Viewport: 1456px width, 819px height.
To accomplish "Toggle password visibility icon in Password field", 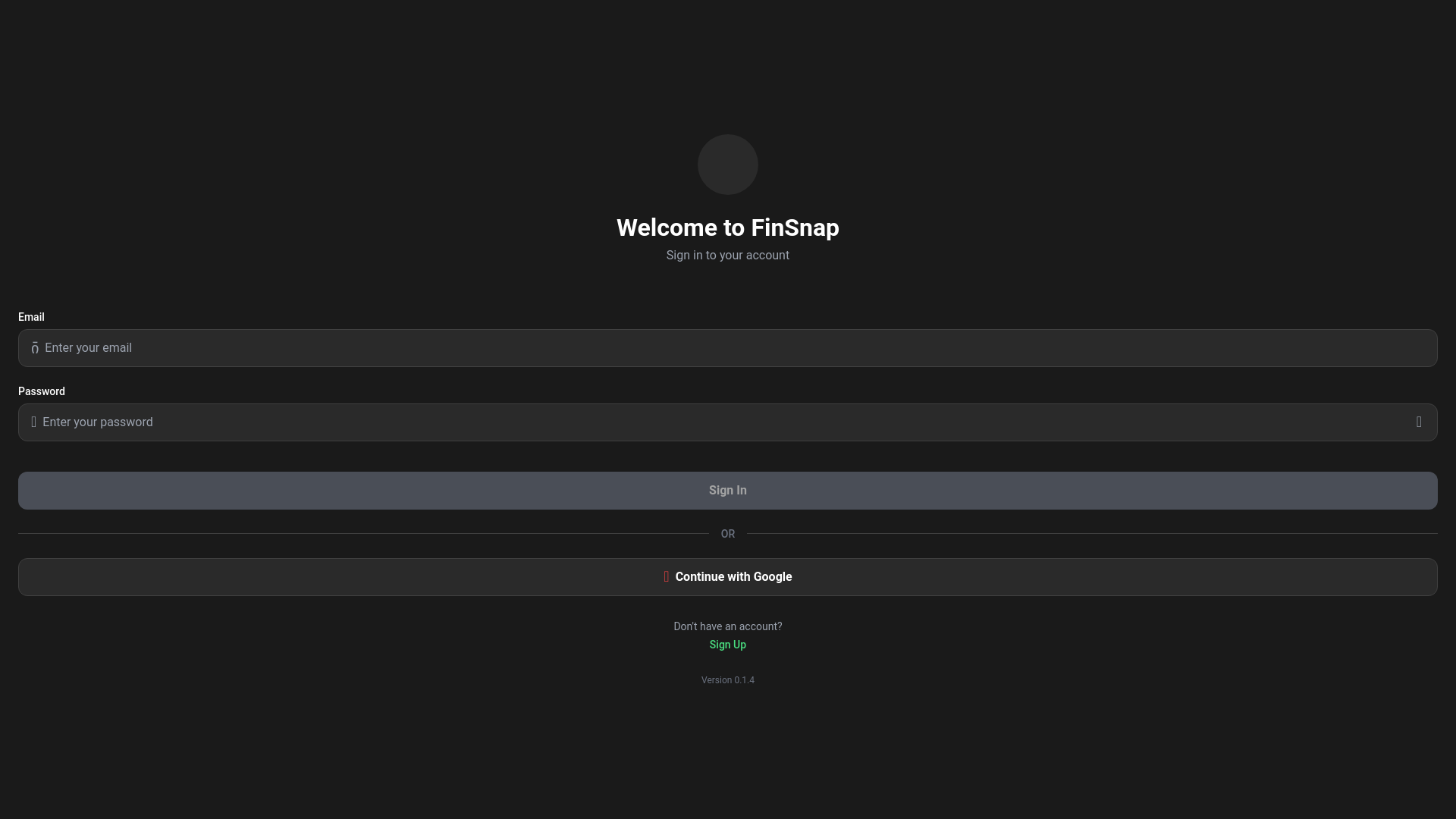I will point(1419,422).
